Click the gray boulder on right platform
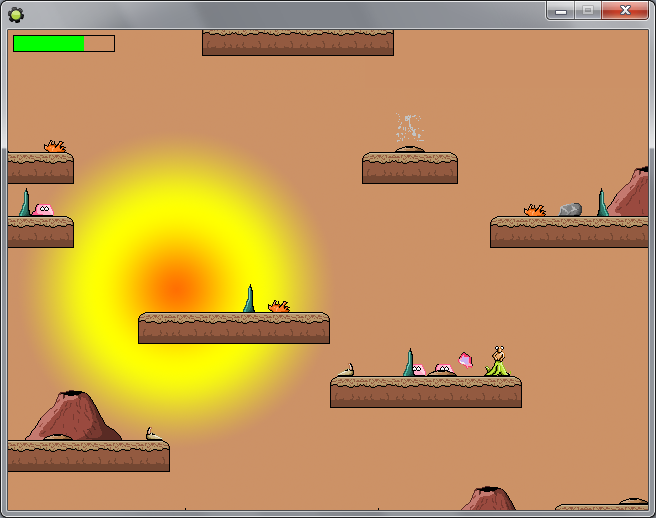Viewport: 656px width, 518px height. point(571,209)
